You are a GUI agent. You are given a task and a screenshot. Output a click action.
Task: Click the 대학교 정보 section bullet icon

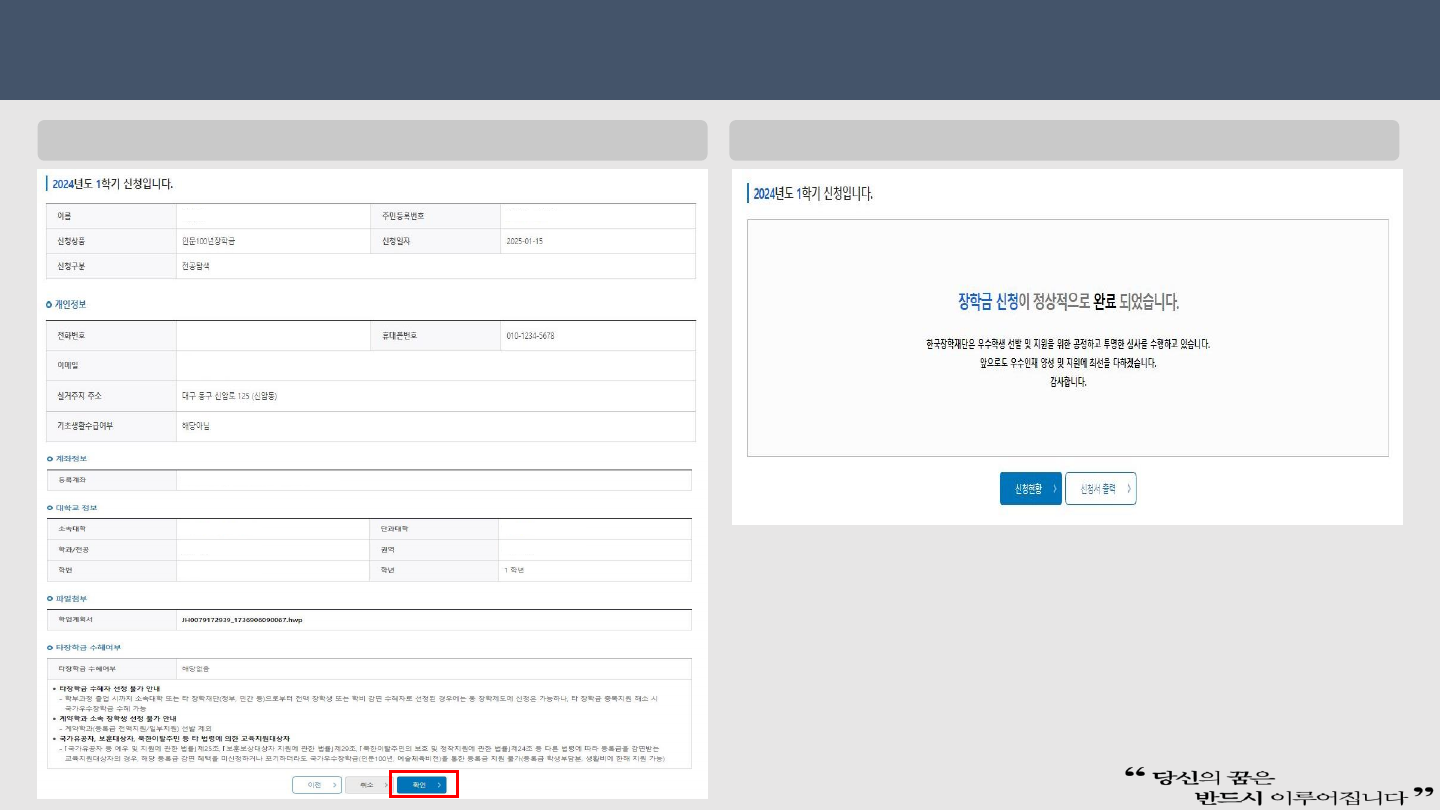[x=49, y=508]
